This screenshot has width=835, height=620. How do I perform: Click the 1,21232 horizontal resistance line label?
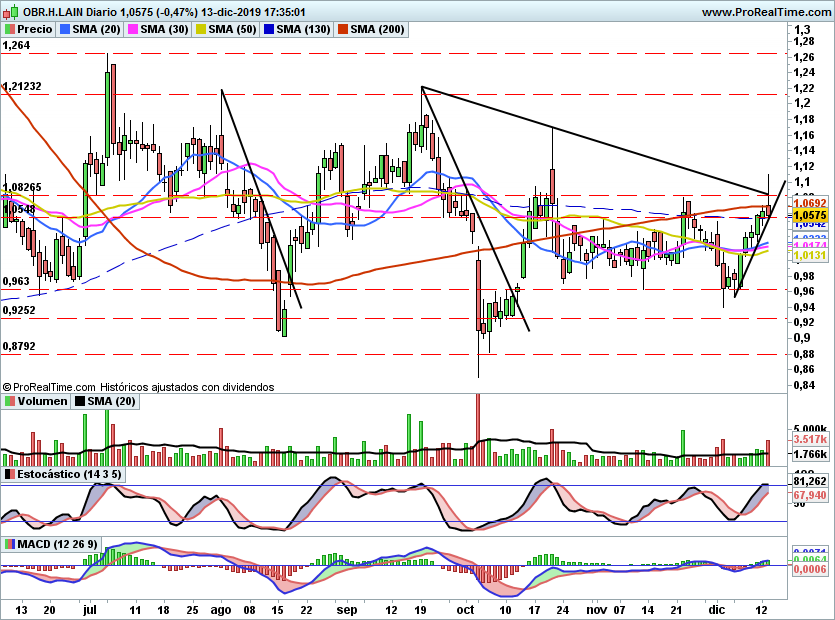coord(22,86)
